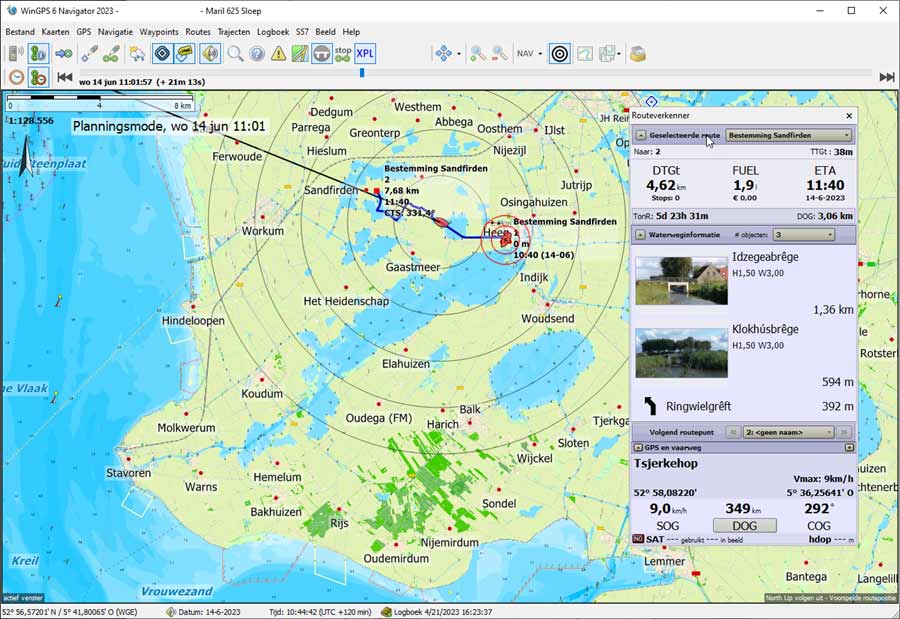
Task: Open the Navigatie menu
Action: [115, 32]
